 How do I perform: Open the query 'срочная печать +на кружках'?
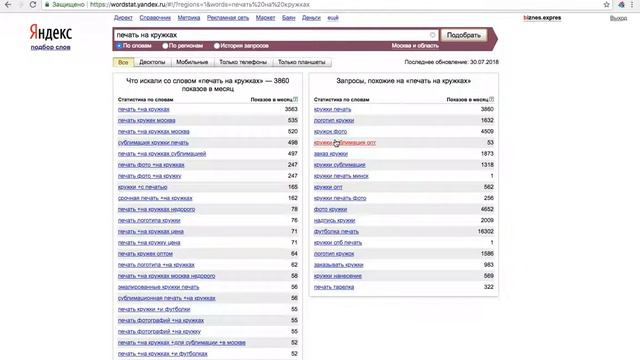[x=155, y=198]
